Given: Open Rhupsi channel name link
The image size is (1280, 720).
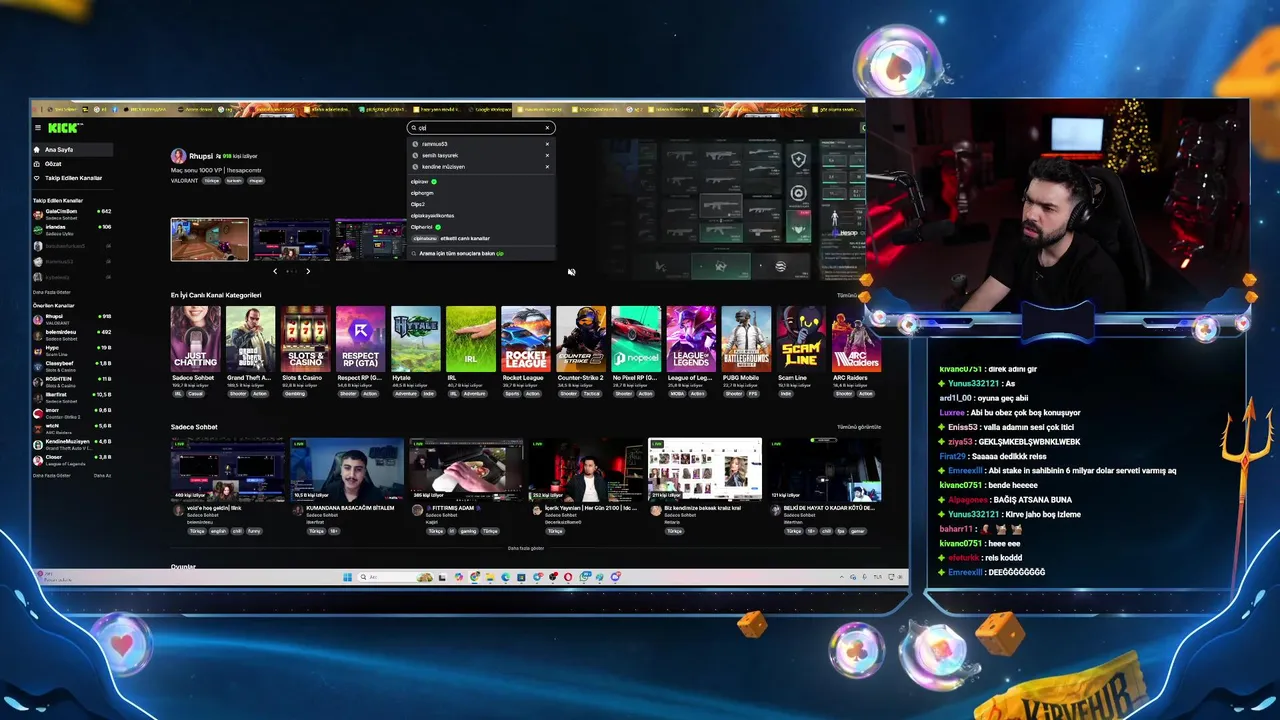Looking at the screenshot, I should point(201,156).
